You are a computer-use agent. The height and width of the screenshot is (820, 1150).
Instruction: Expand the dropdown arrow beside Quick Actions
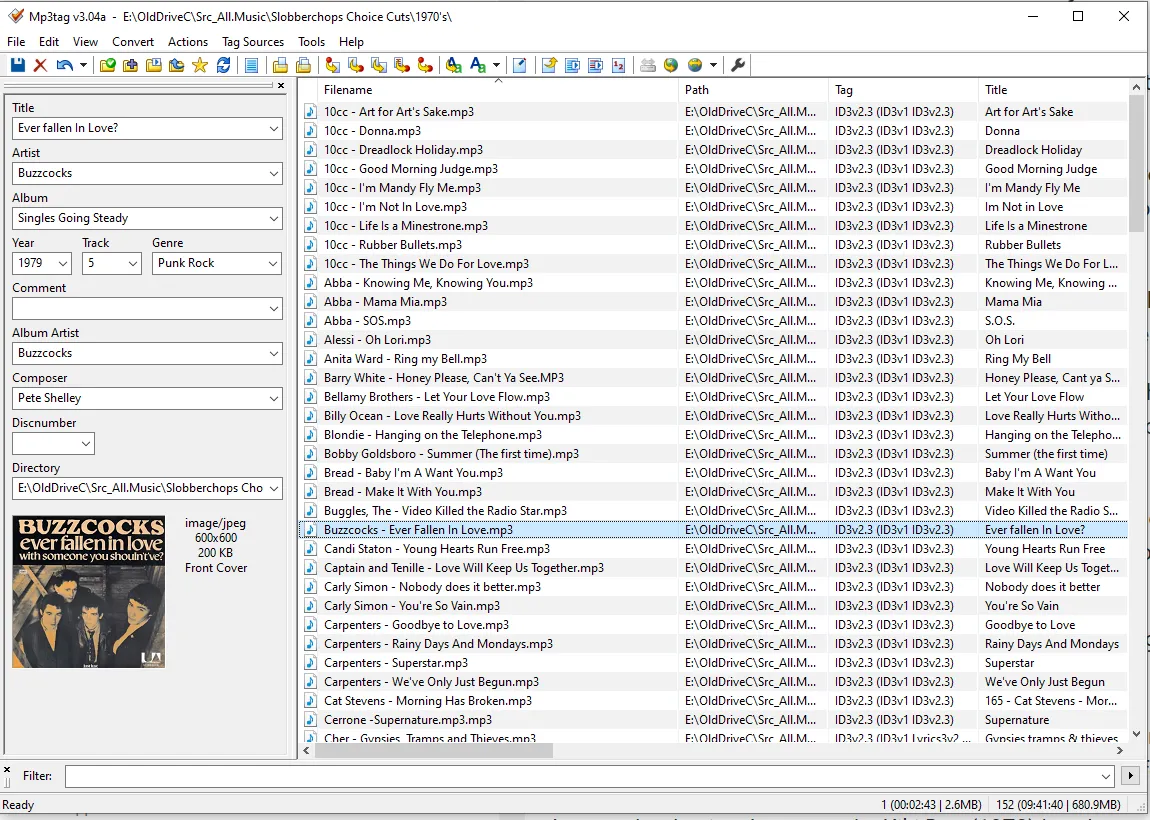click(497, 65)
